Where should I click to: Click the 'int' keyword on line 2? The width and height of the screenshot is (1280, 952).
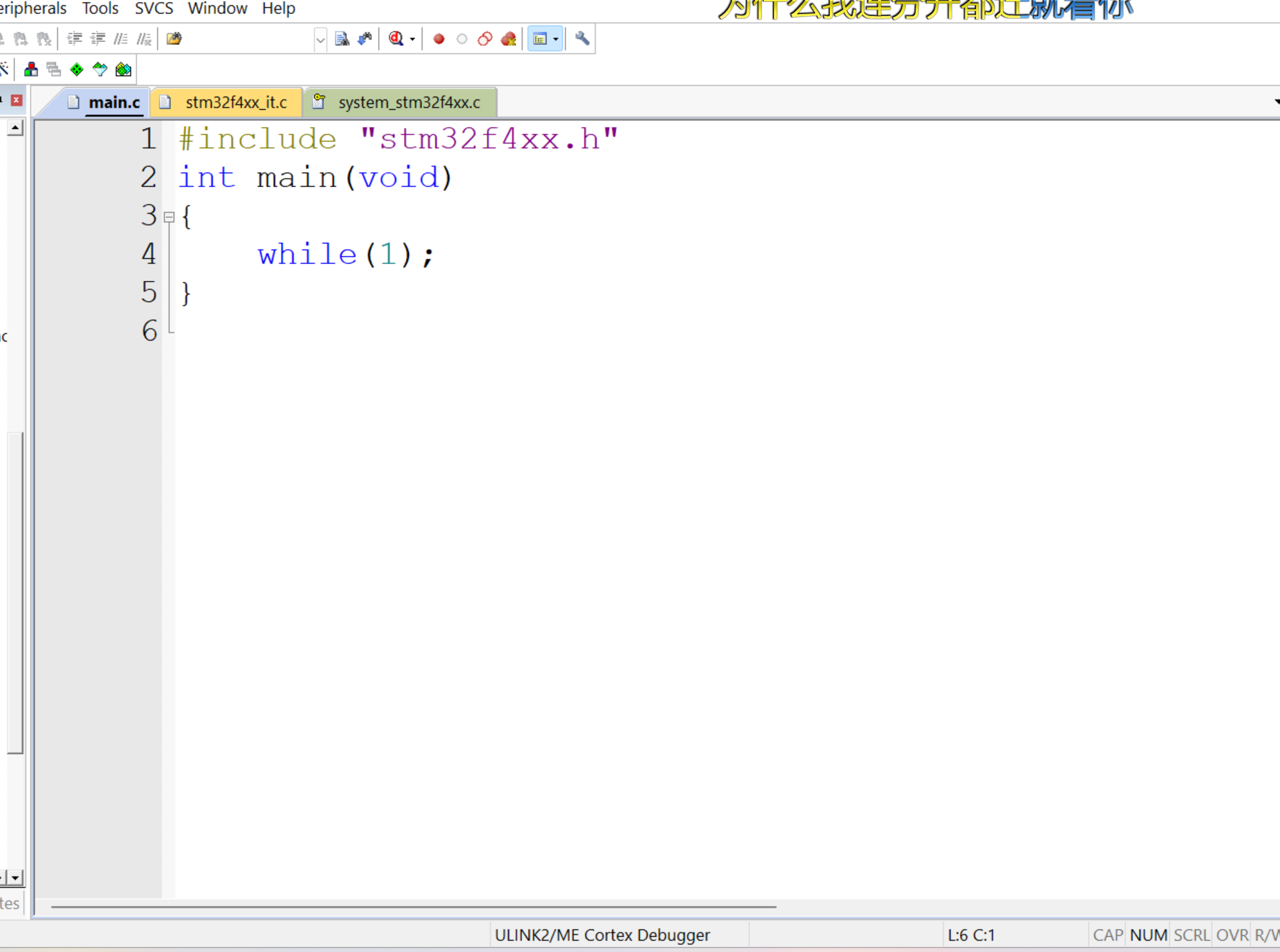pos(206,178)
